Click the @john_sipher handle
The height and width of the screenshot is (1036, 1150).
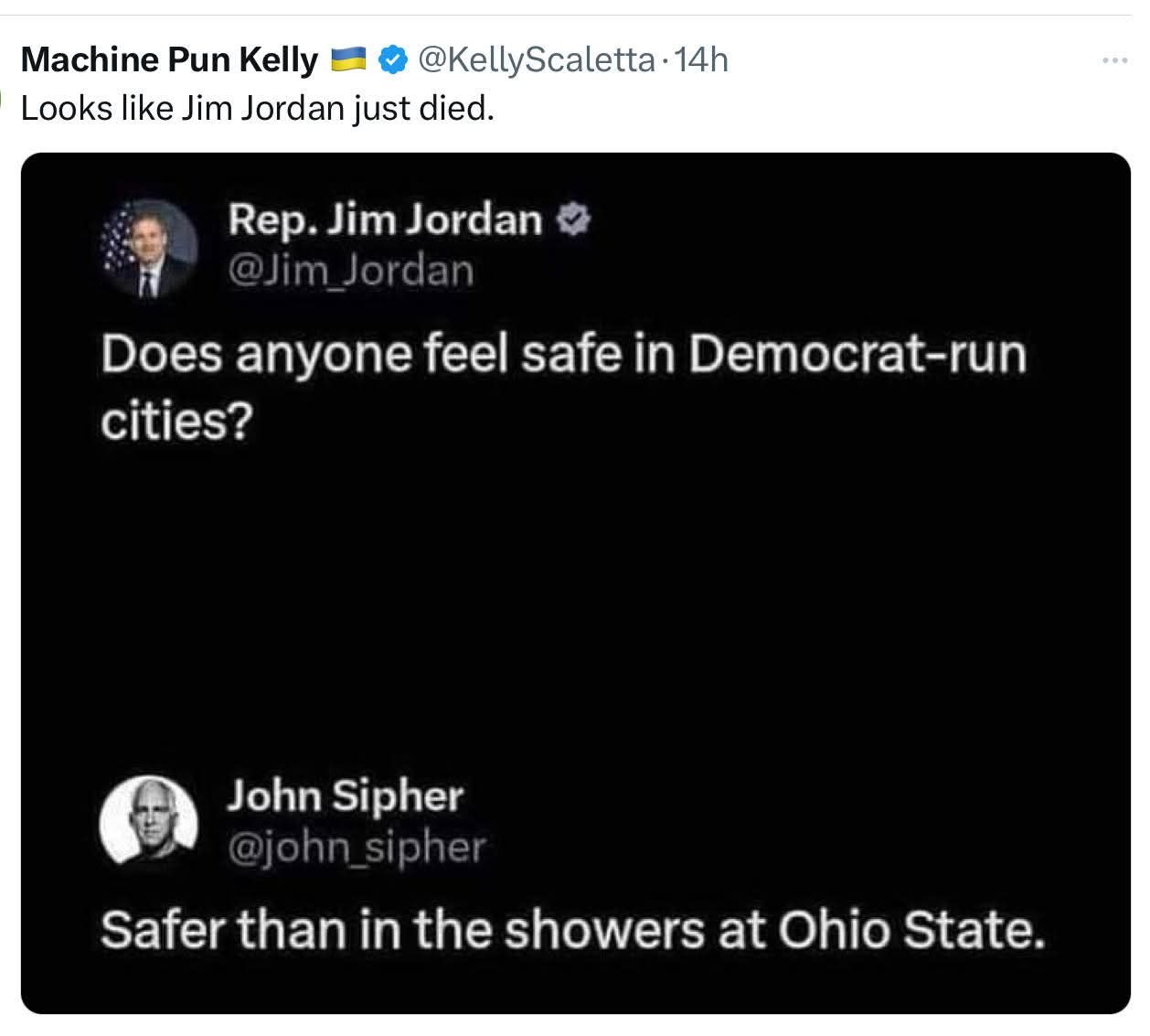(356, 848)
